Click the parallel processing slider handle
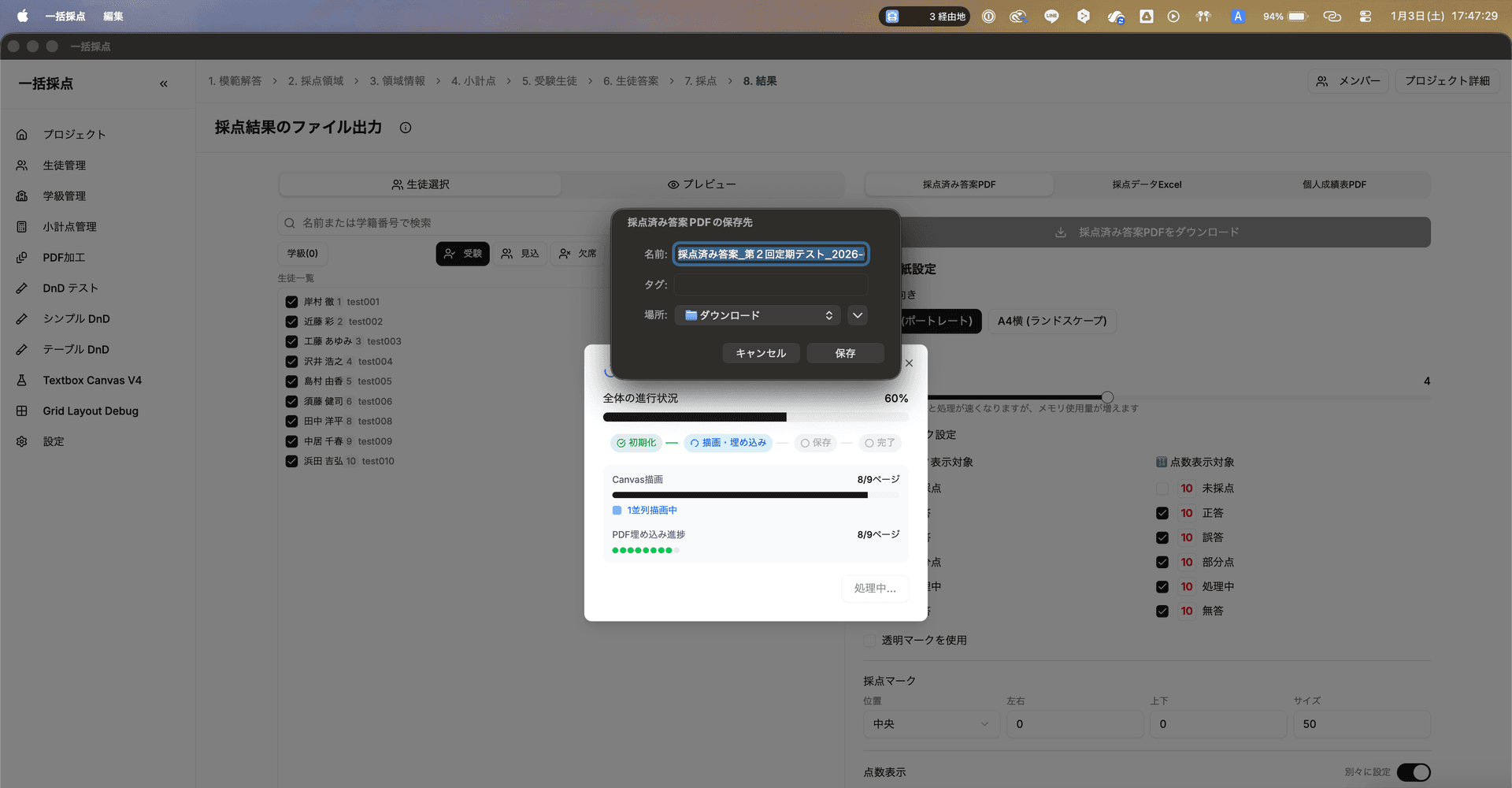The width and height of the screenshot is (1512, 788). coord(1107,397)
